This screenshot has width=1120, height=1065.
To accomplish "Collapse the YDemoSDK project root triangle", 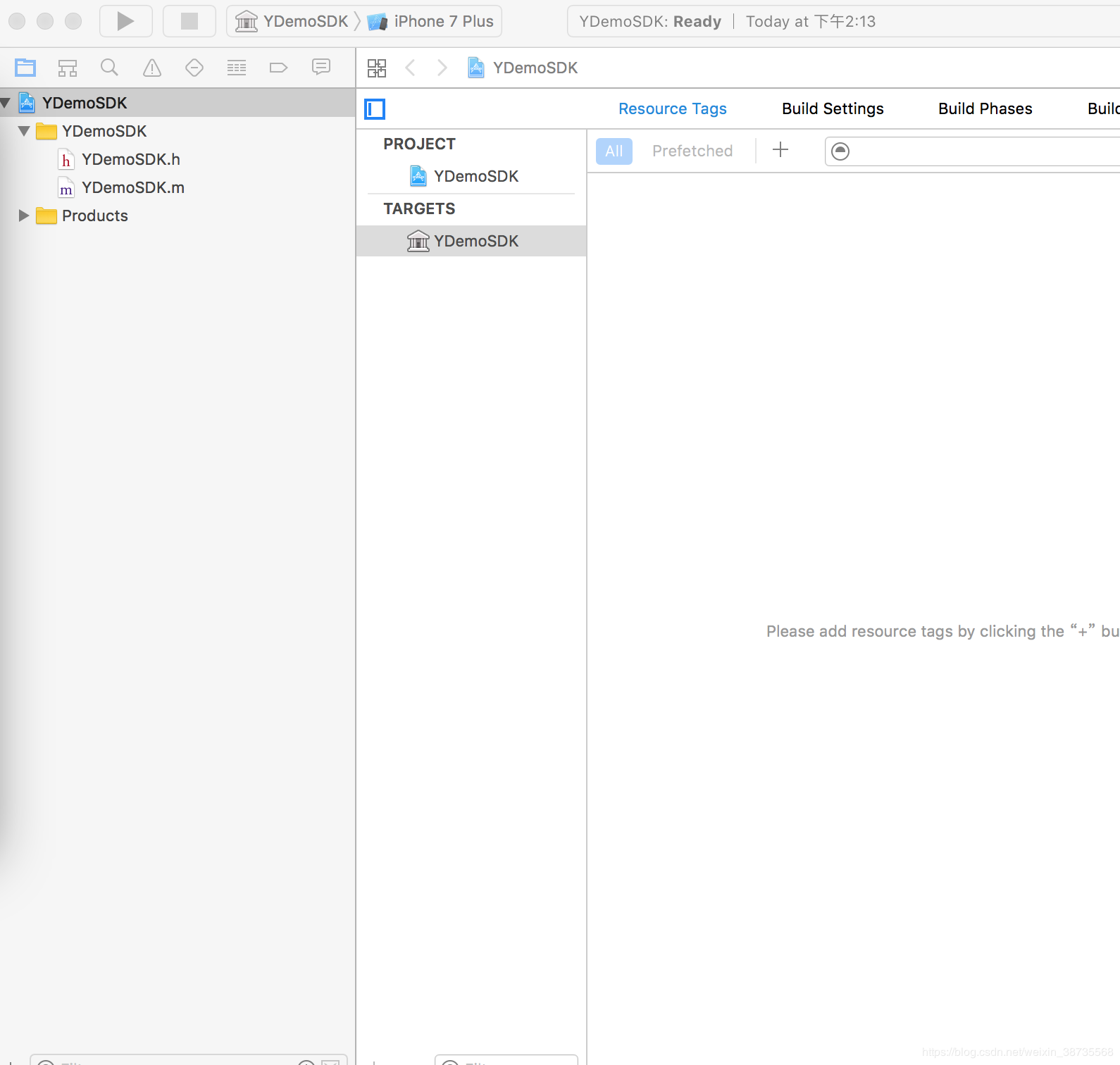I will point(6,103).
